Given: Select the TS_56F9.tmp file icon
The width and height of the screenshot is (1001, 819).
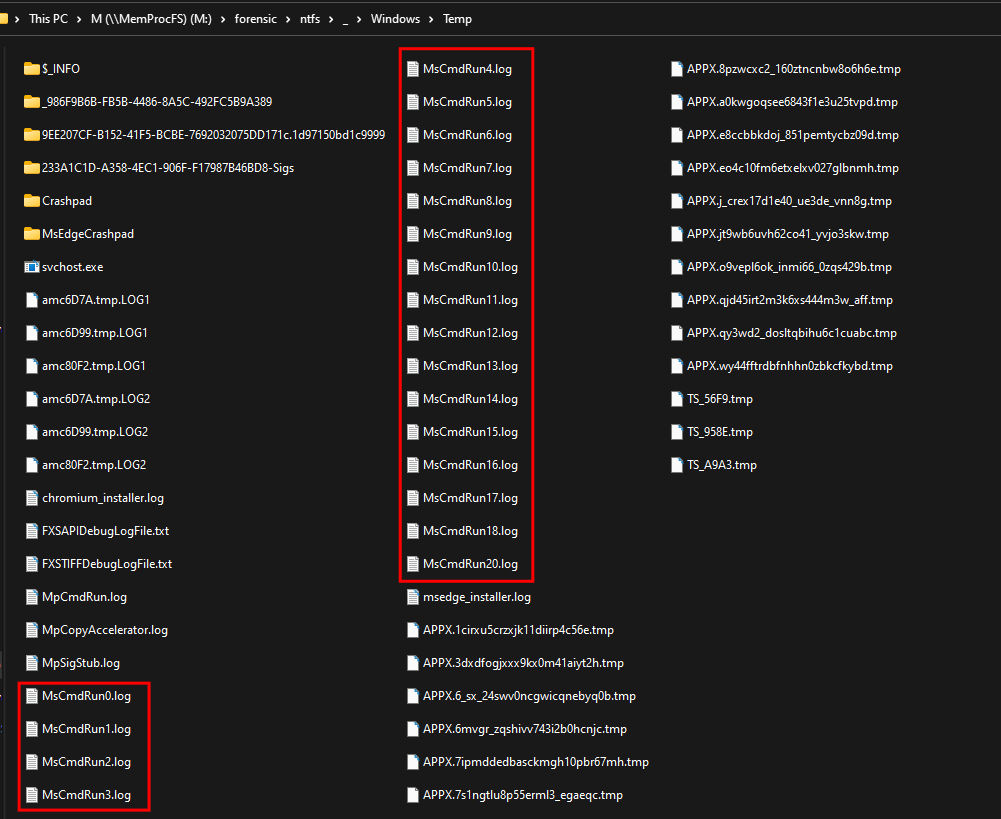Looking at the screenshot, I should 677,399.
